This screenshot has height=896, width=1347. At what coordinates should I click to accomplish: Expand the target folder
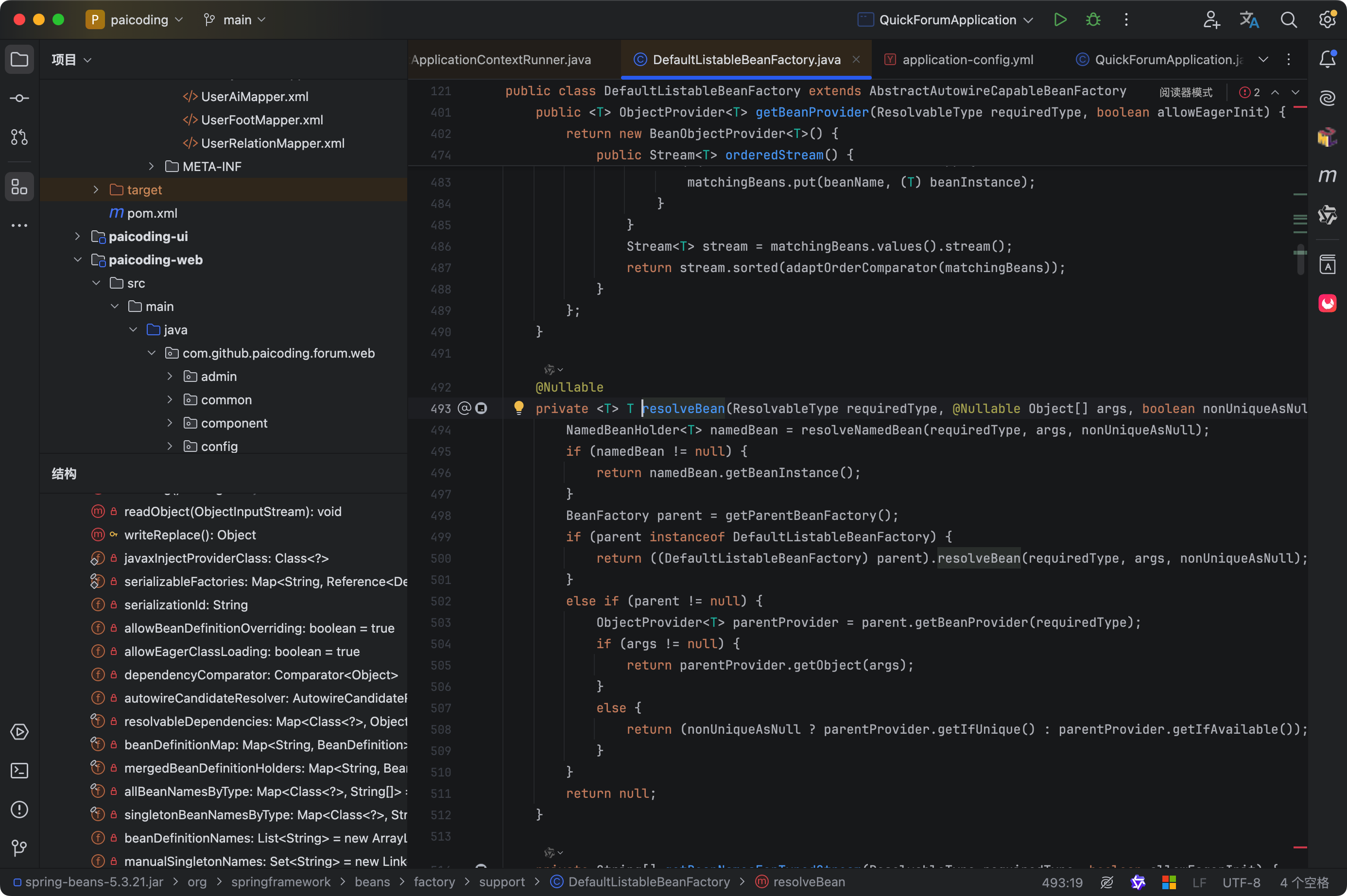click(96, 190)
